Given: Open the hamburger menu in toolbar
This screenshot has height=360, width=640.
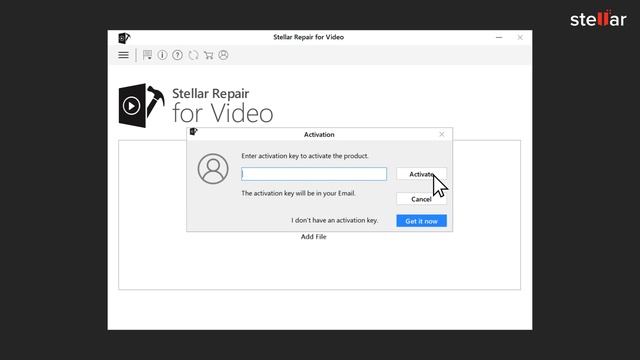Looking at the screenshot, I should (x=123, y=55).
